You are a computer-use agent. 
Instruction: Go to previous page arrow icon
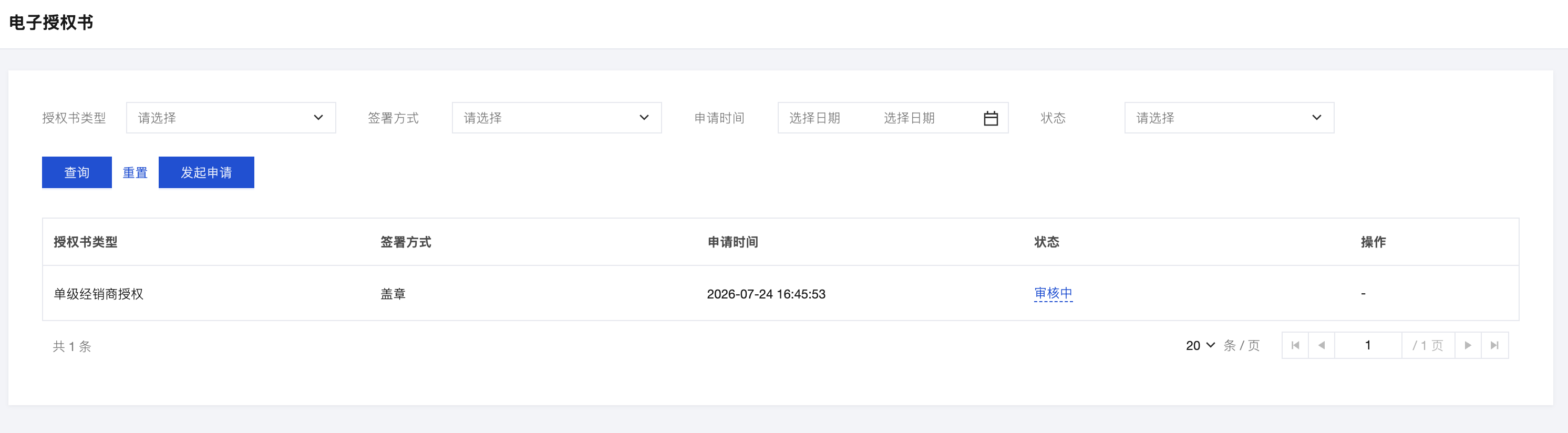coord(1322,345)
